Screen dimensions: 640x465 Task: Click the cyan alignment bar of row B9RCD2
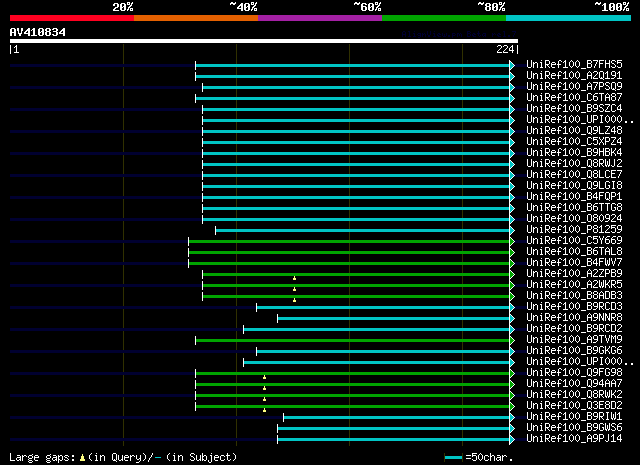[376, 329]
